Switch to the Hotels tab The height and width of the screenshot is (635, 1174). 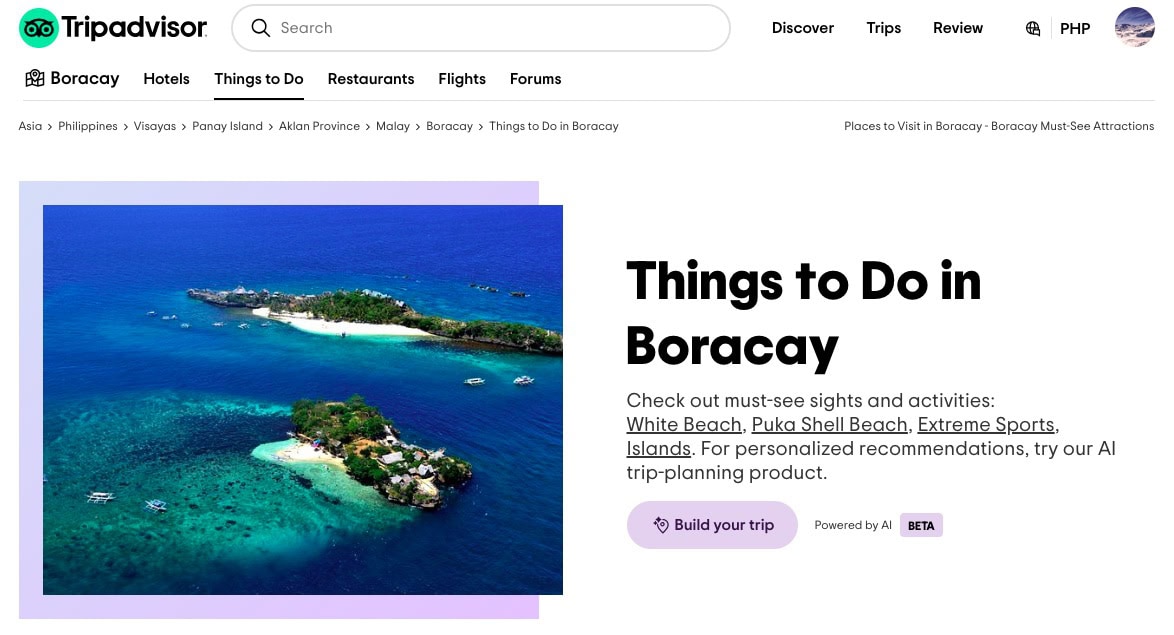click(x=166, y=79)
